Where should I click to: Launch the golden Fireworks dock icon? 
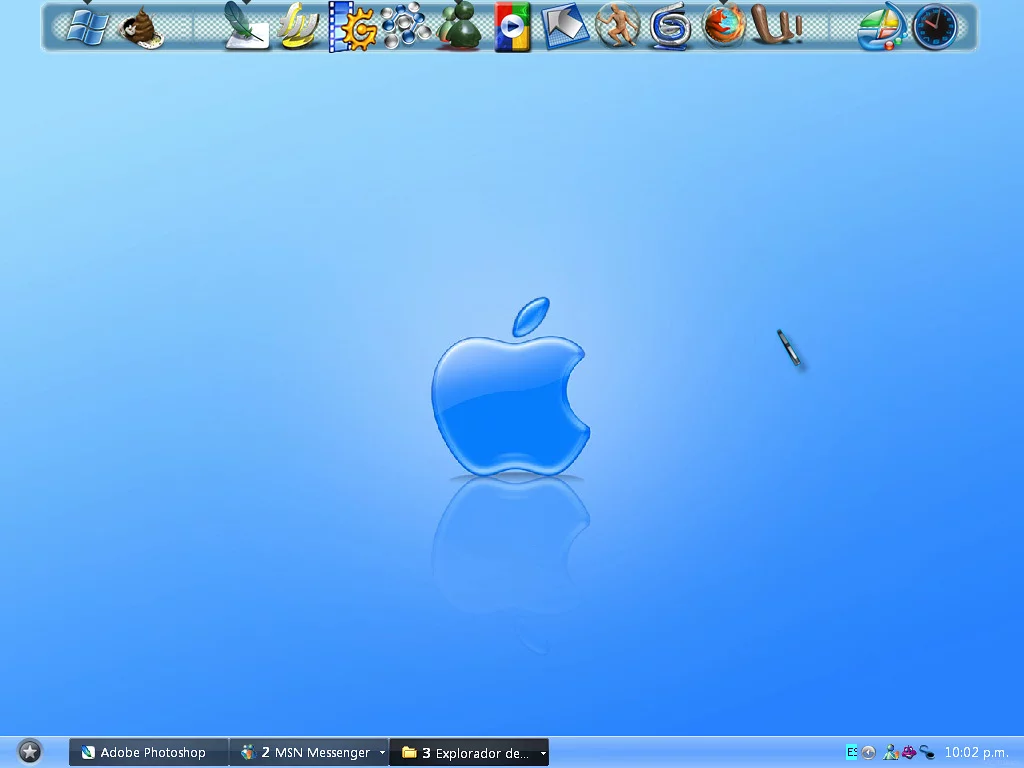point(298,27)
